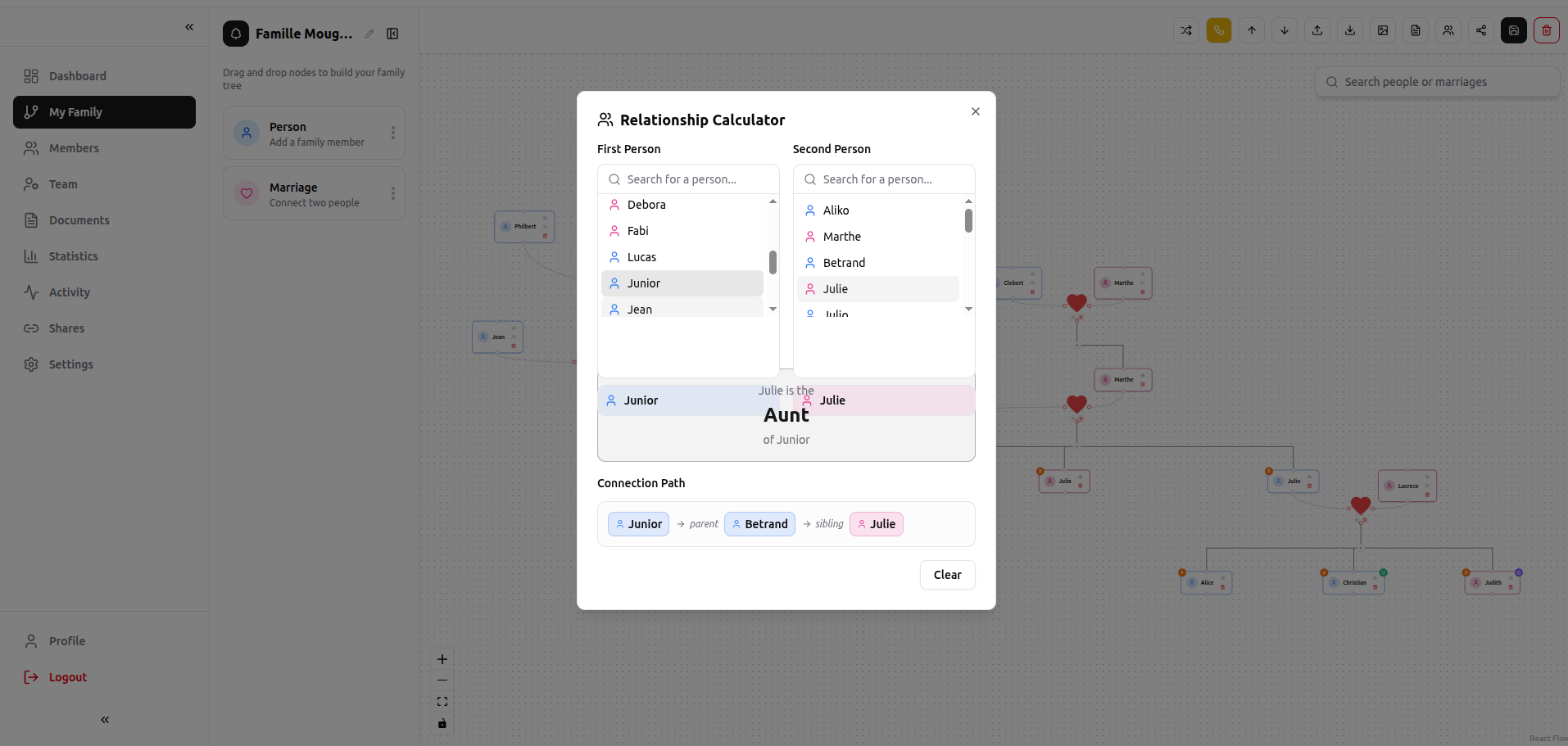Click First Person list scroll-down arrow
Viewport: 1568px width, 746px height.
tap(773, 310)
